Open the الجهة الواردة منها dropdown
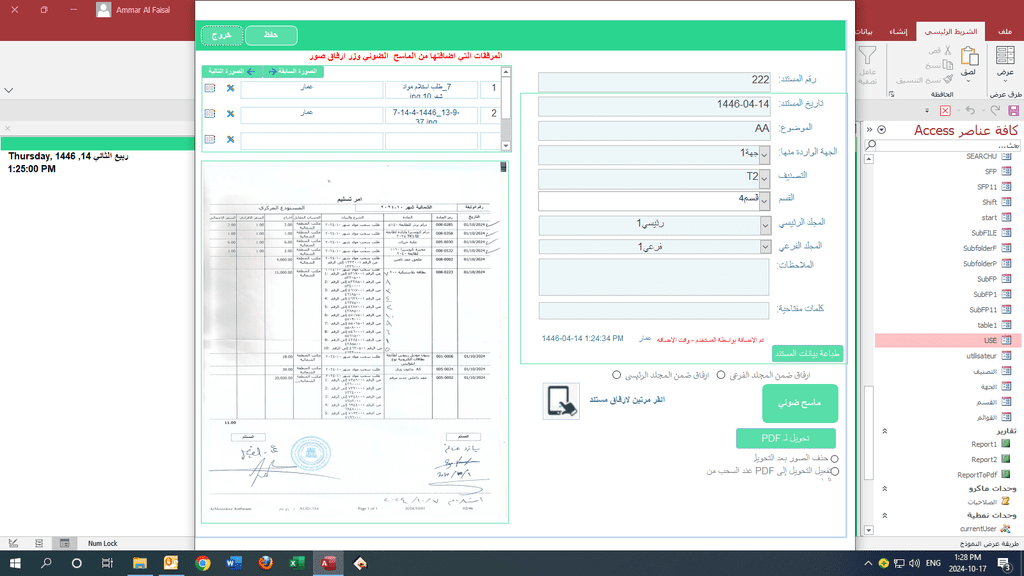 [764, 155]
